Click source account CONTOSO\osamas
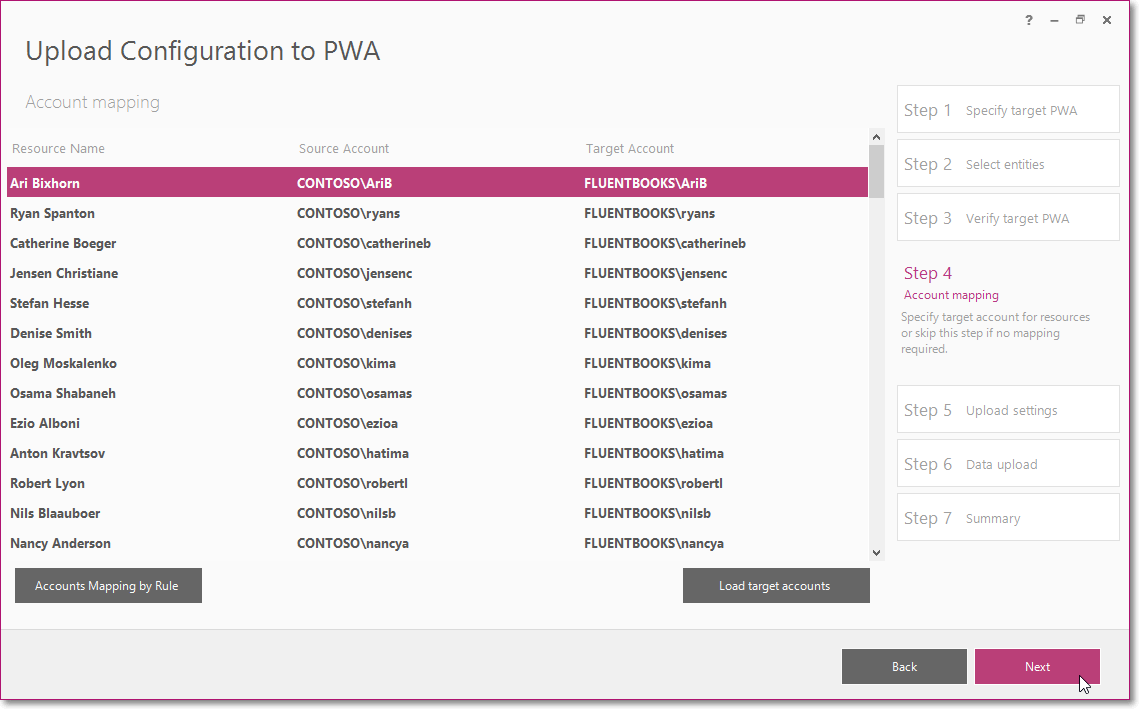 pyautogui.click(x=354, y=393)
